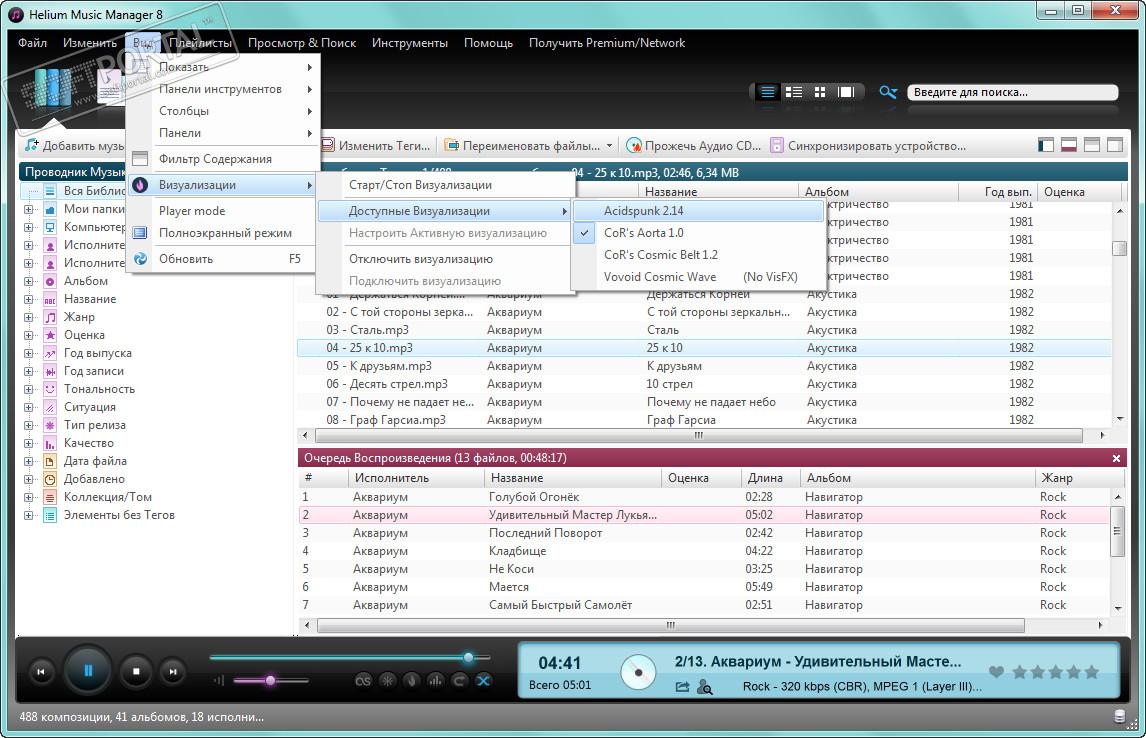The width and height of the screenshot is (1146, 738).
Task: Click the Синхронизировать устройство toolbar button
Action: coord(868,145)
